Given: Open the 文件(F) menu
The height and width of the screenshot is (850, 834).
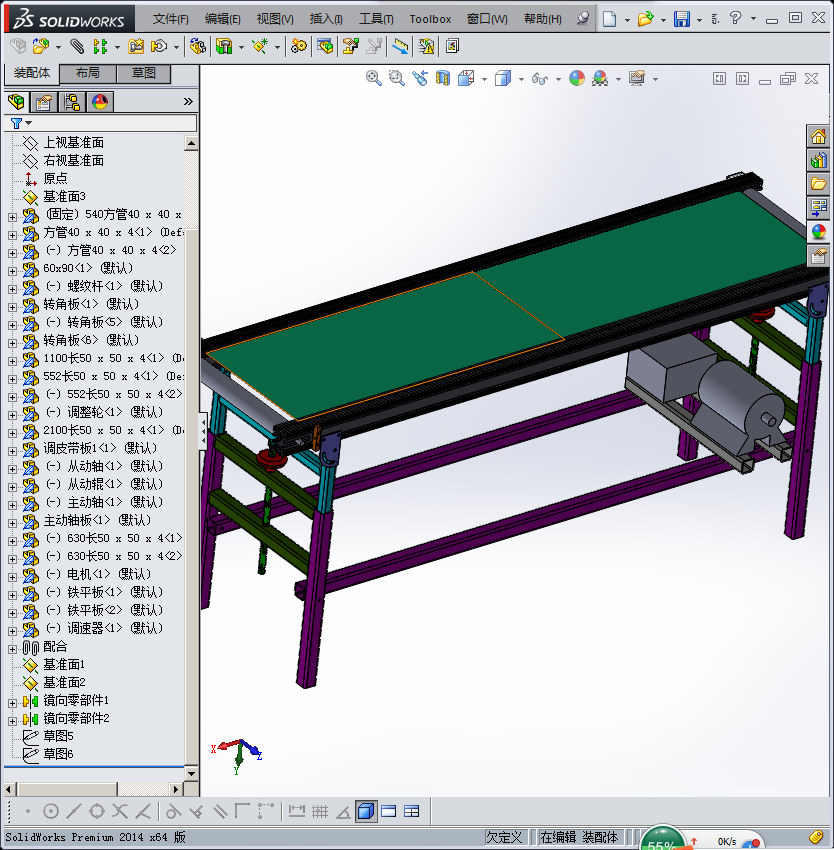Looking at the screenshot, I should tap(170, 19).
